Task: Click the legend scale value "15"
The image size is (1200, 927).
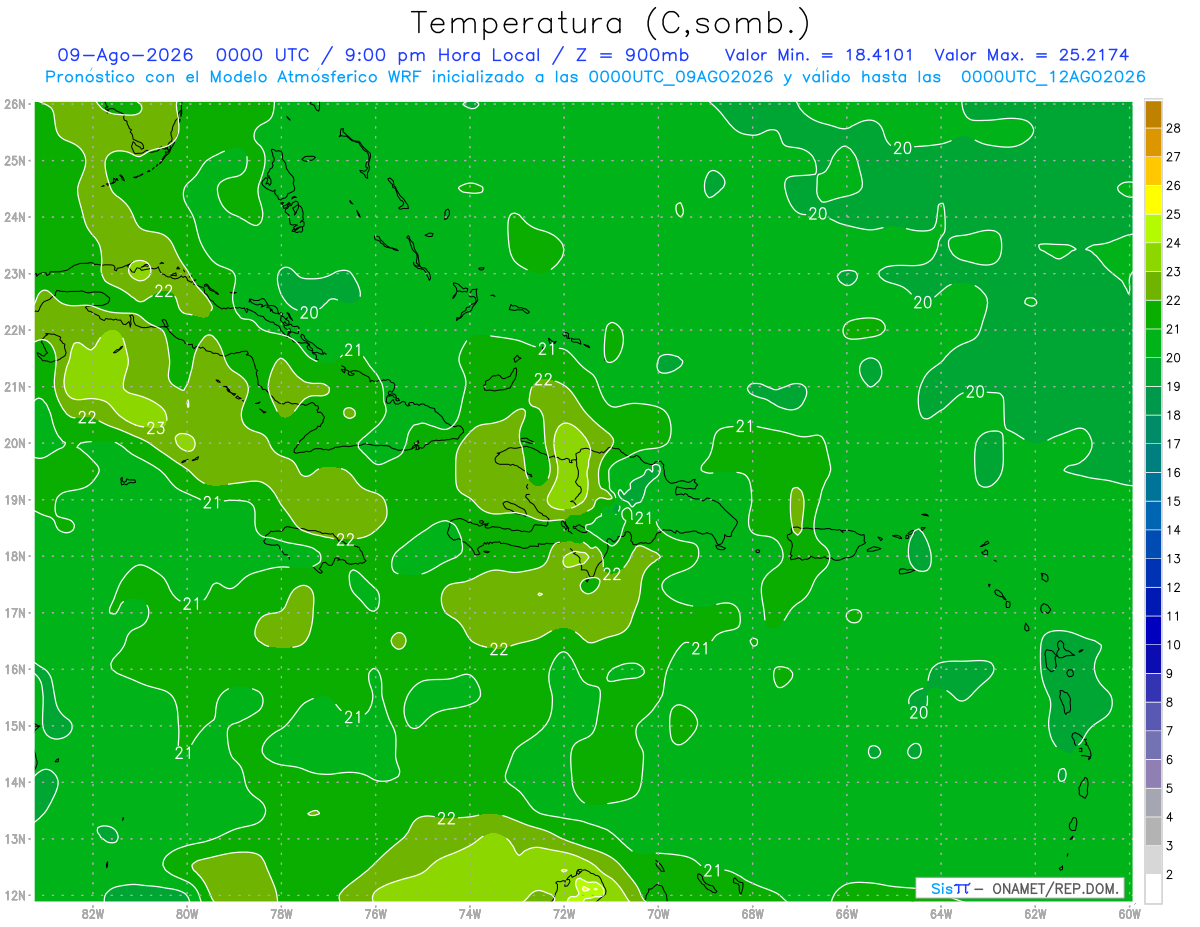Action: coord(1173,502)
